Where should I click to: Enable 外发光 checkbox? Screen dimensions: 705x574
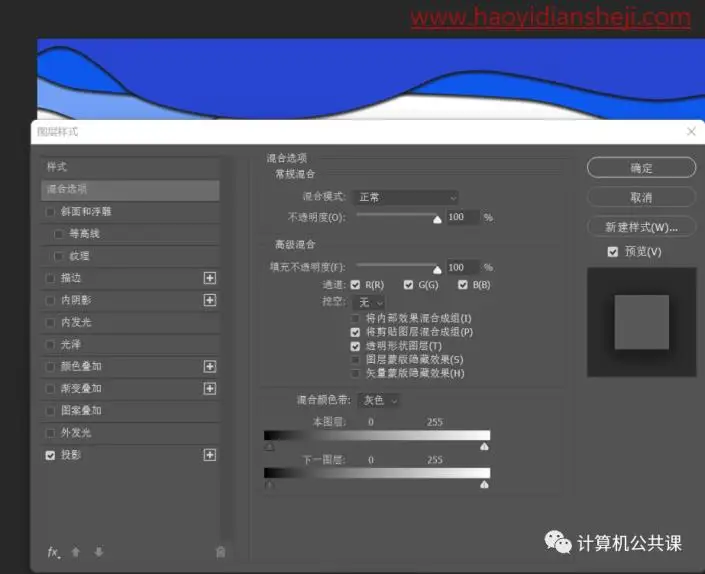[x=50, y=433]
